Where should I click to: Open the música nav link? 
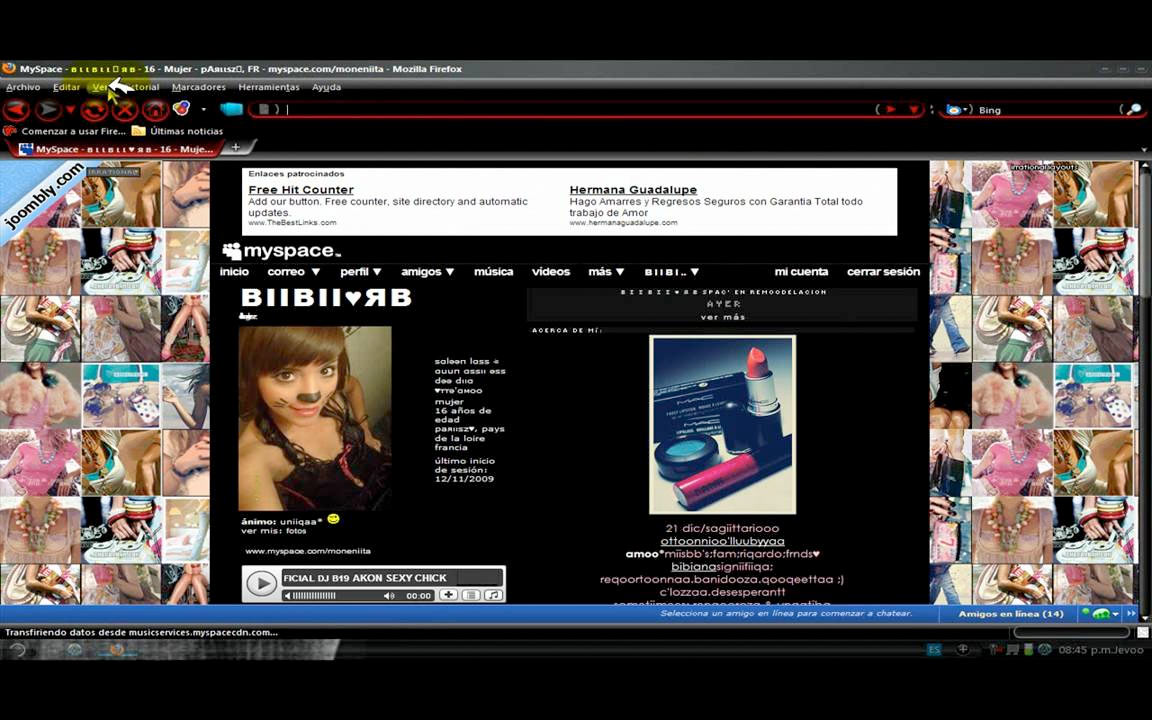click(494, 272)
